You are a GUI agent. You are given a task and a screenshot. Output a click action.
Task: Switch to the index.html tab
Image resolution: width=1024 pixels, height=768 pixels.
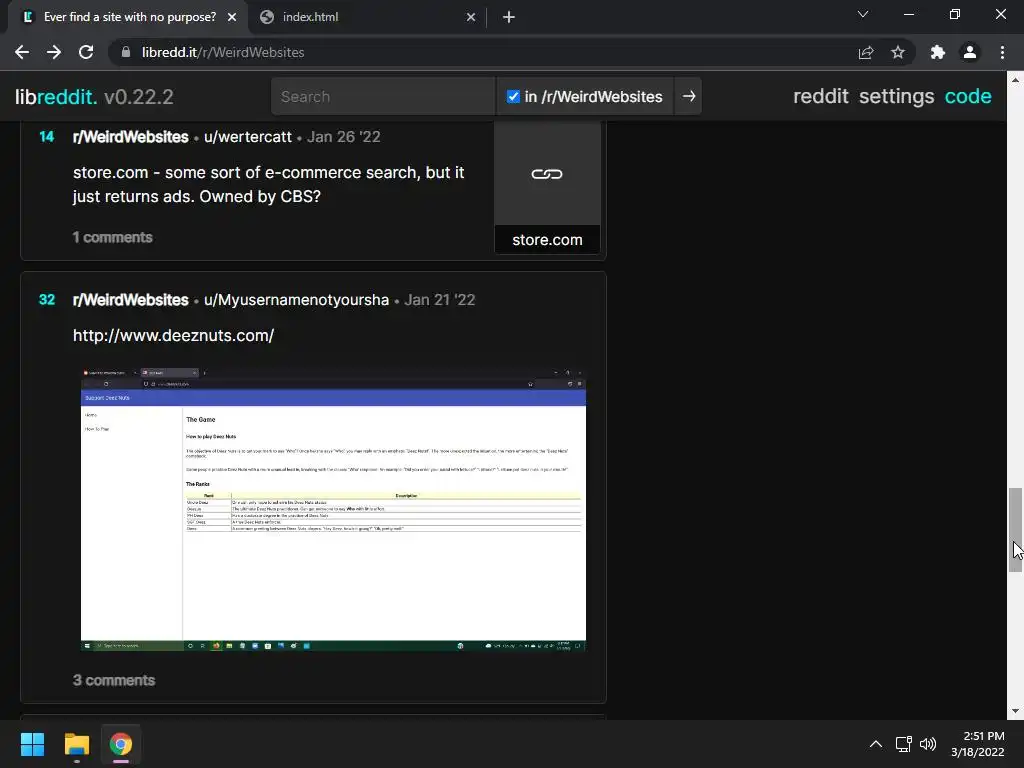(x=367, y=17)
